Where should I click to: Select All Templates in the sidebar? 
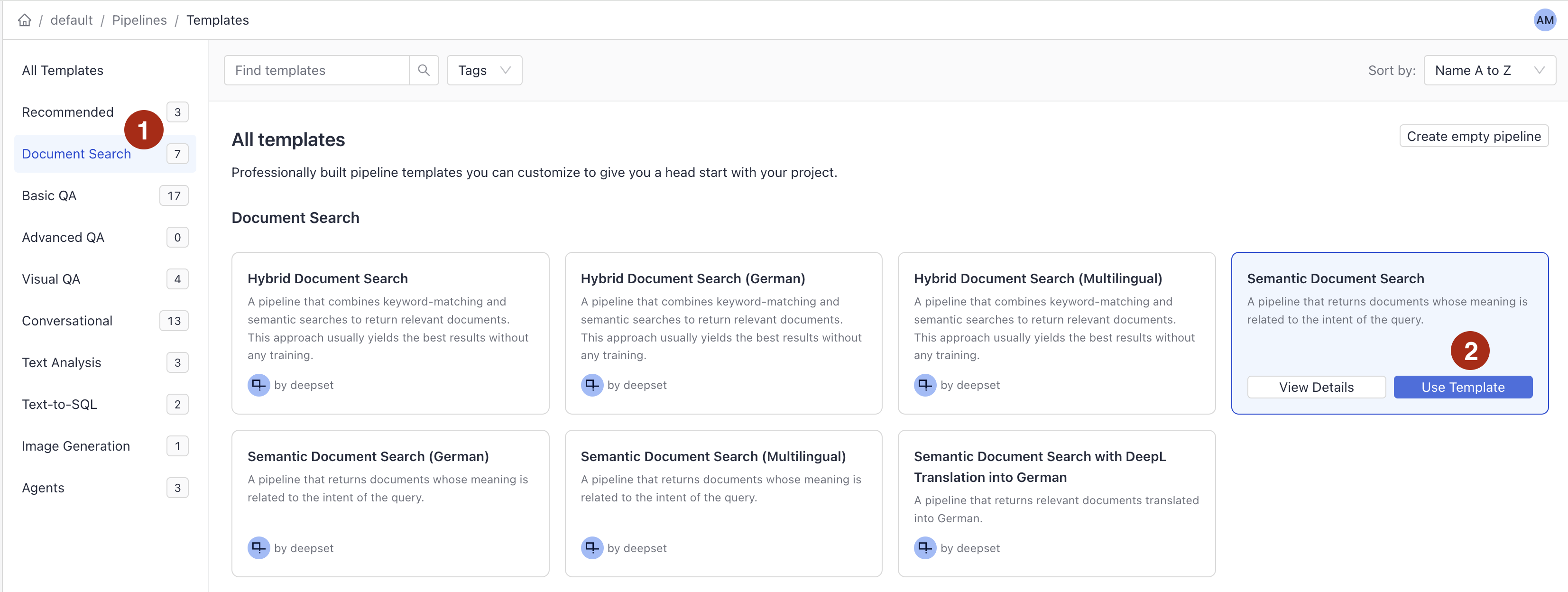pos(62,70)
